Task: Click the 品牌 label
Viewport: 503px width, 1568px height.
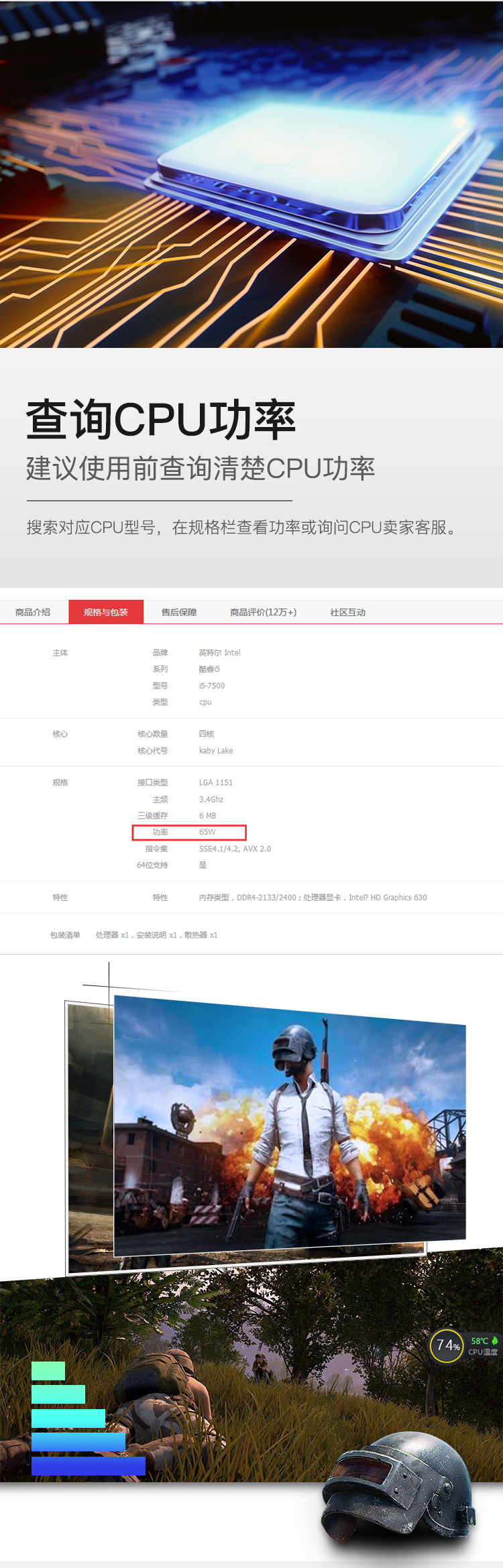Action: tap(160, 653)
